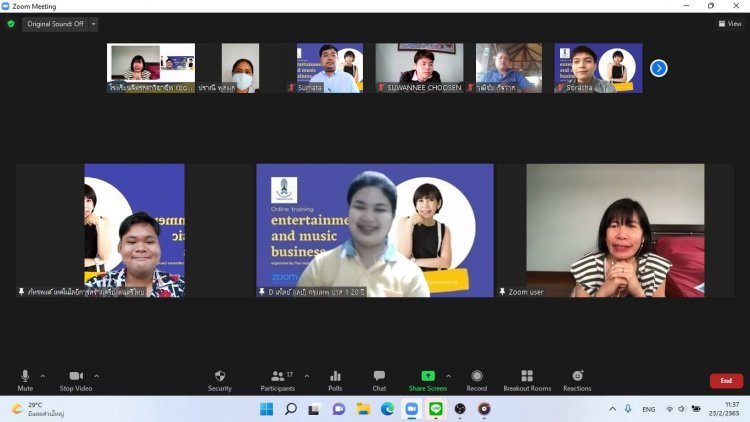Image resolution: width=750 pixels, height=422 pixels.
Task: Open the Security shield menu
Action: tap(220, 380)
